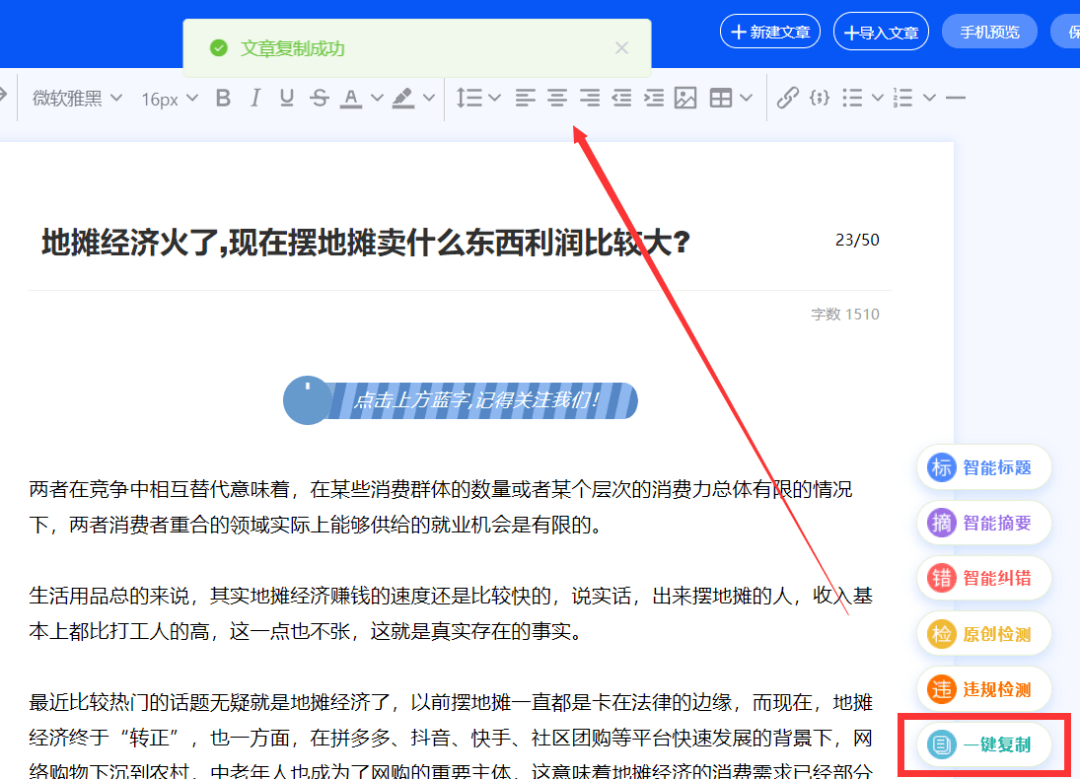Click the paragraph starting 两者在竞争中
The height and width of the screenshot is (779, 1080).
(x=441, y=508)
